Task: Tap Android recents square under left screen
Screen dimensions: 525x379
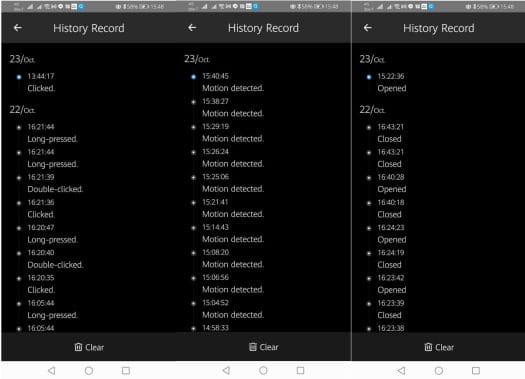Action: pyautogui.click(x=126, y=371)
